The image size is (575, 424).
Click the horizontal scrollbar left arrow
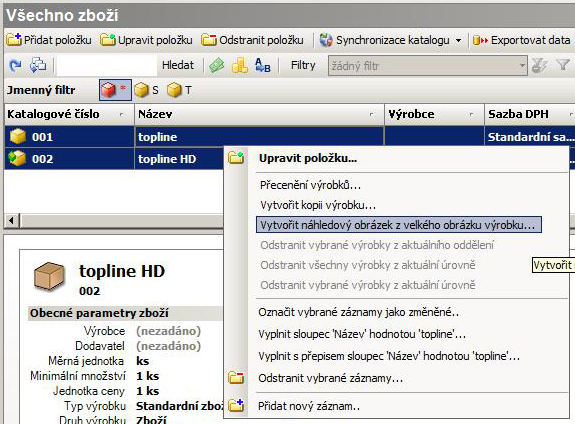(11, 220)
